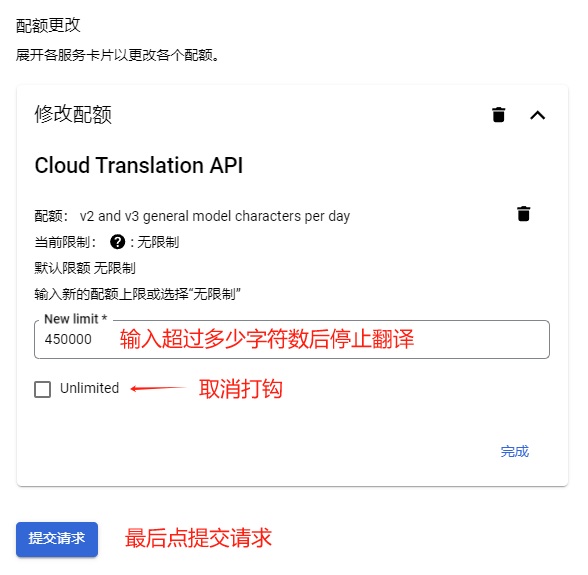Focus the New limit input field
The height and width of the screenshot is (575, 588).
click(x=292, y=339)
